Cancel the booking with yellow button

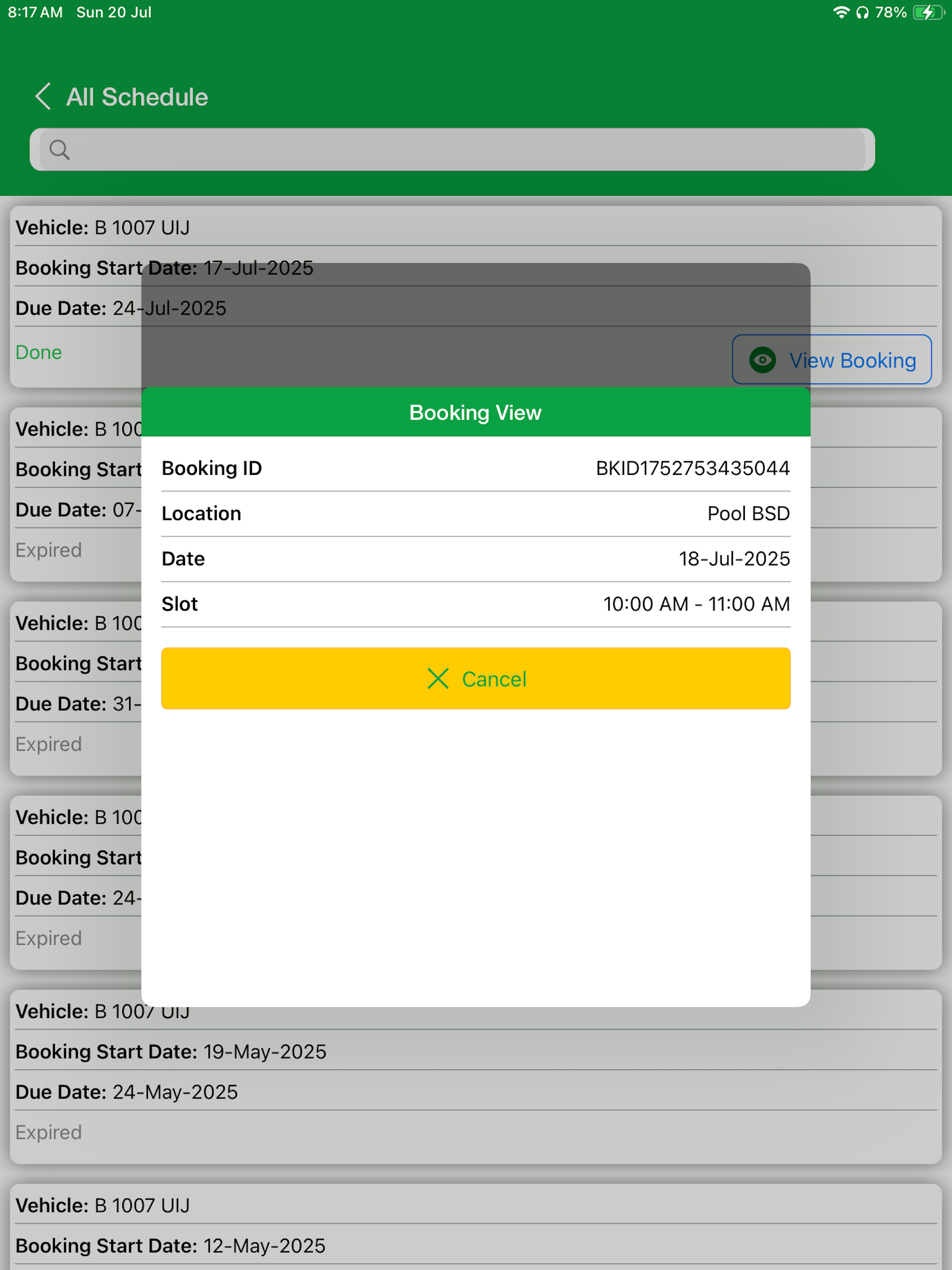point(476,678)
